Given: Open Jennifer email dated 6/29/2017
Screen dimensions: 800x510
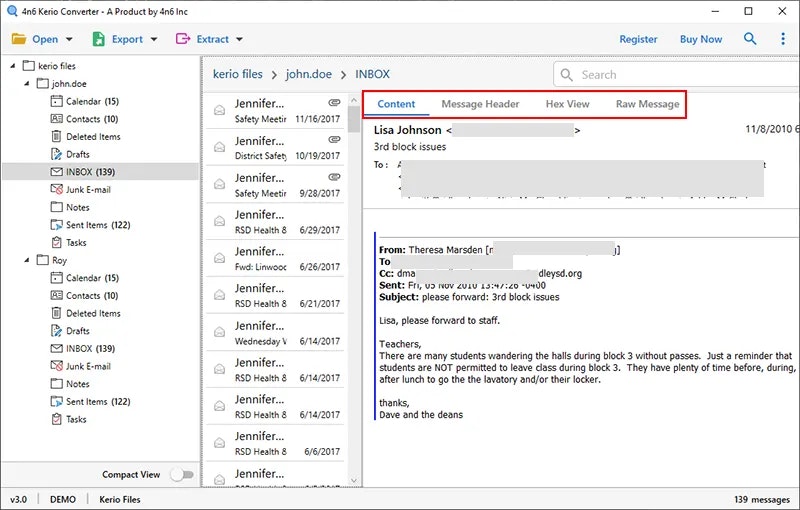Looking at the screenshot, I should (276, 222).
